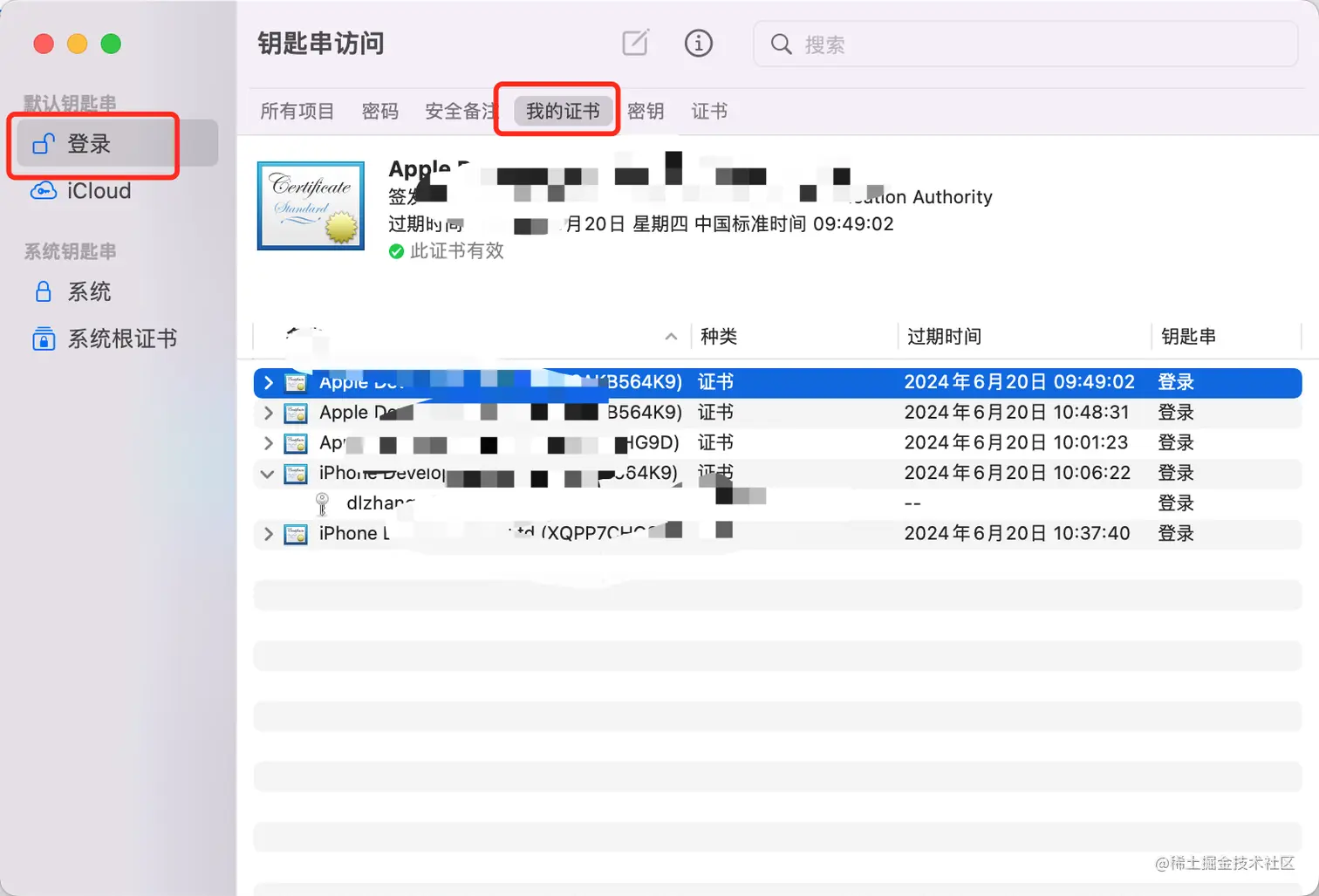Screen dimensions: 1319x896
Task: Switch to the 安全备注 tab
Action: click(461, 111)
